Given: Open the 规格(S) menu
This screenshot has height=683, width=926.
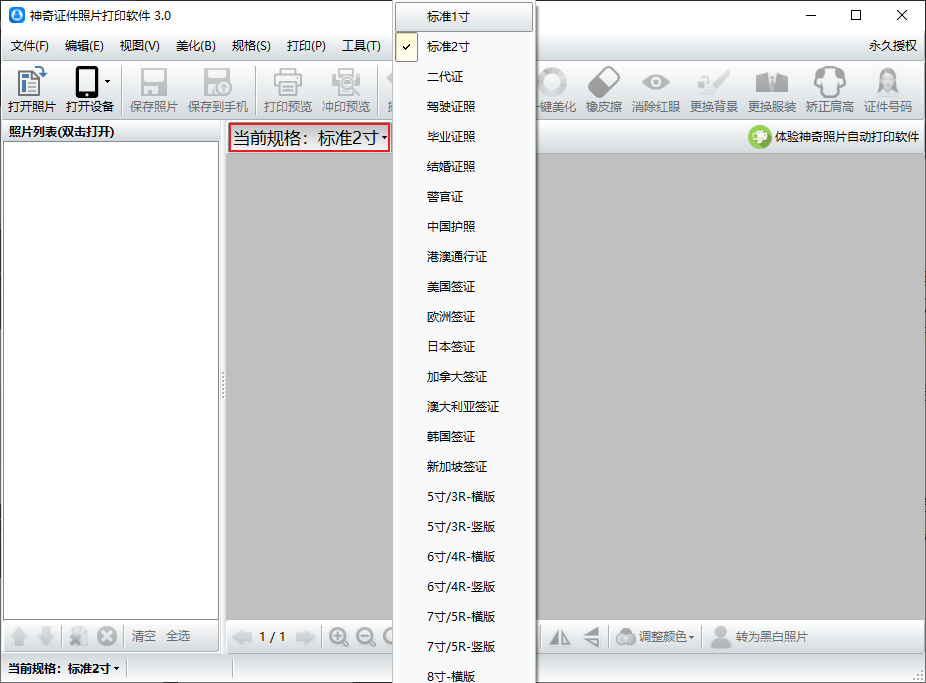Looking at the screenshot, I should pos(251,46).
